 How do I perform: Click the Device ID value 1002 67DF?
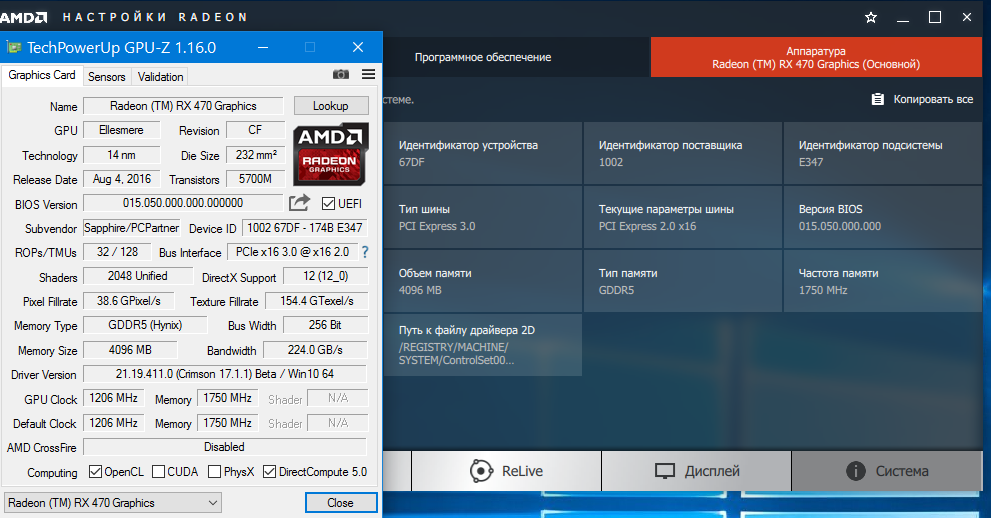[x=305, y=227]
